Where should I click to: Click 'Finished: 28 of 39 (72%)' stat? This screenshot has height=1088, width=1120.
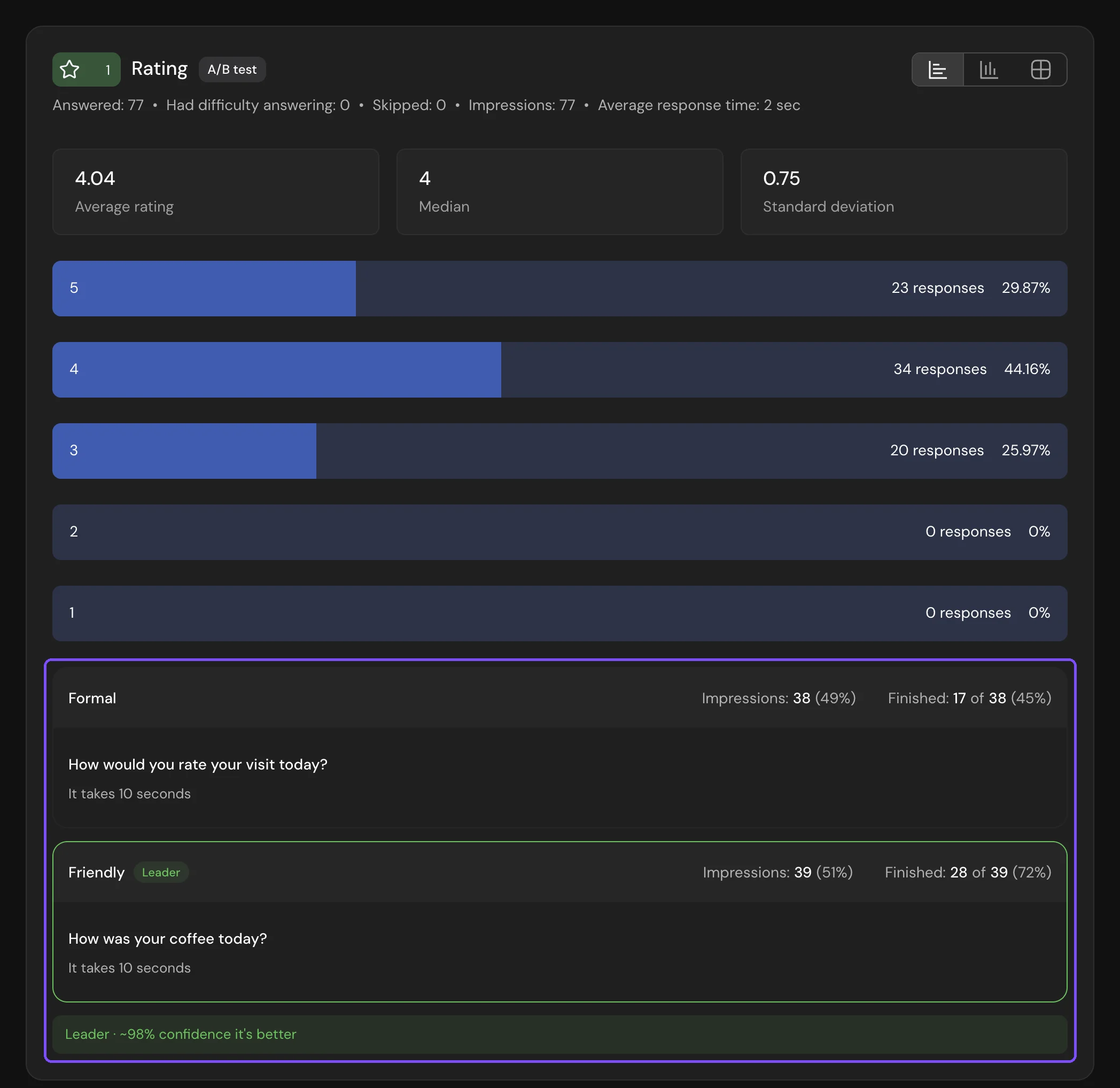click(x=968, y=873)
